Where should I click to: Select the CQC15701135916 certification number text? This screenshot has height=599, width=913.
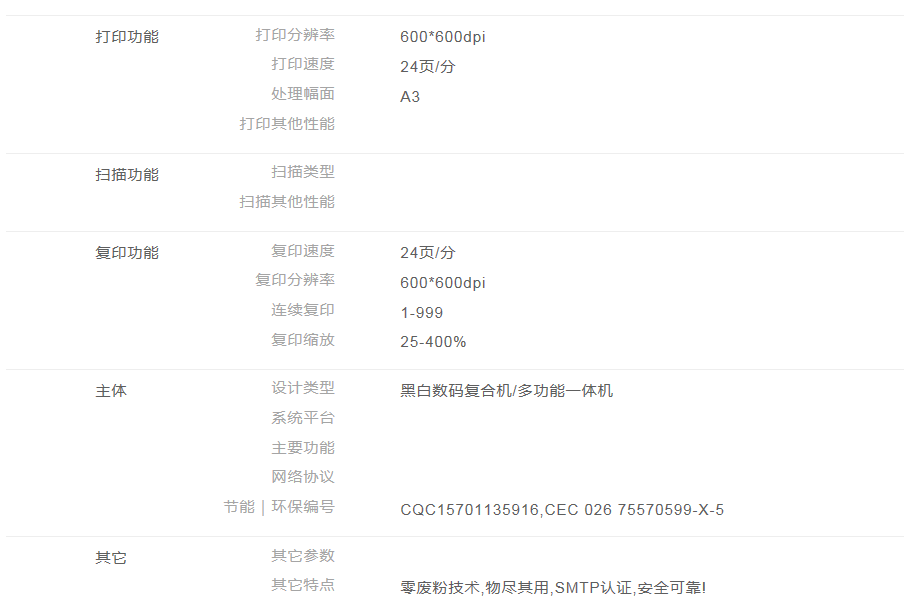click(x=471, y=510)
